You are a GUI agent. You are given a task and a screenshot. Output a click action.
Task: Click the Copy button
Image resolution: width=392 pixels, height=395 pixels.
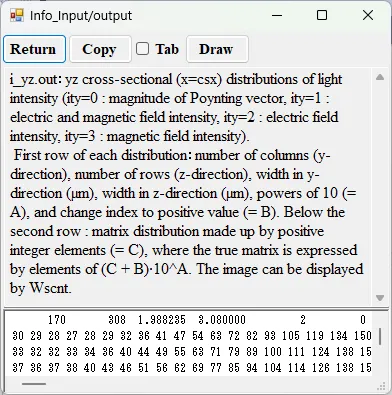[100, 49]
